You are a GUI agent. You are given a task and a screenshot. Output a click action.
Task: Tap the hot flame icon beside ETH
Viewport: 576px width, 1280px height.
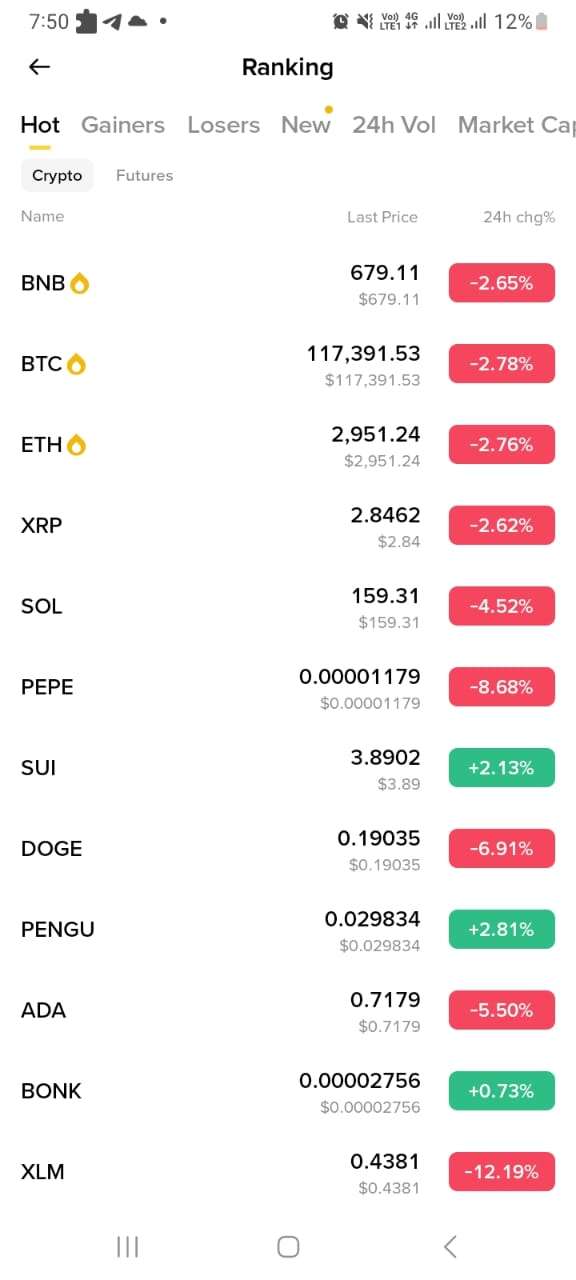coord(77,445)
